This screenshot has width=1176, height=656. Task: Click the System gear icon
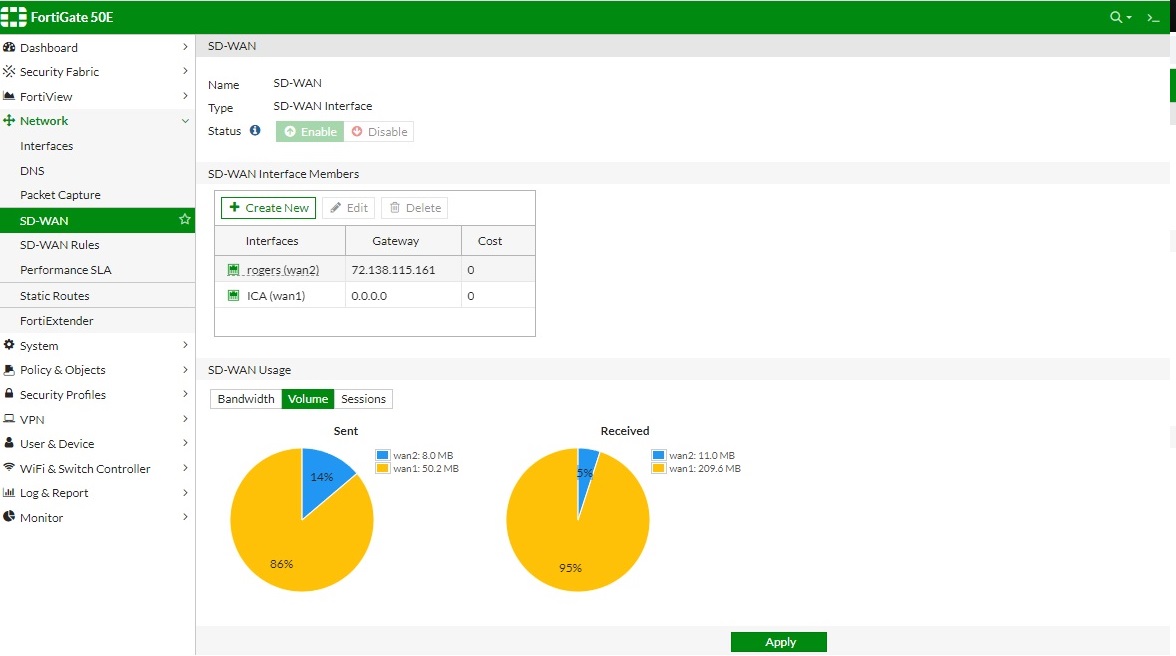coord(9,345)
